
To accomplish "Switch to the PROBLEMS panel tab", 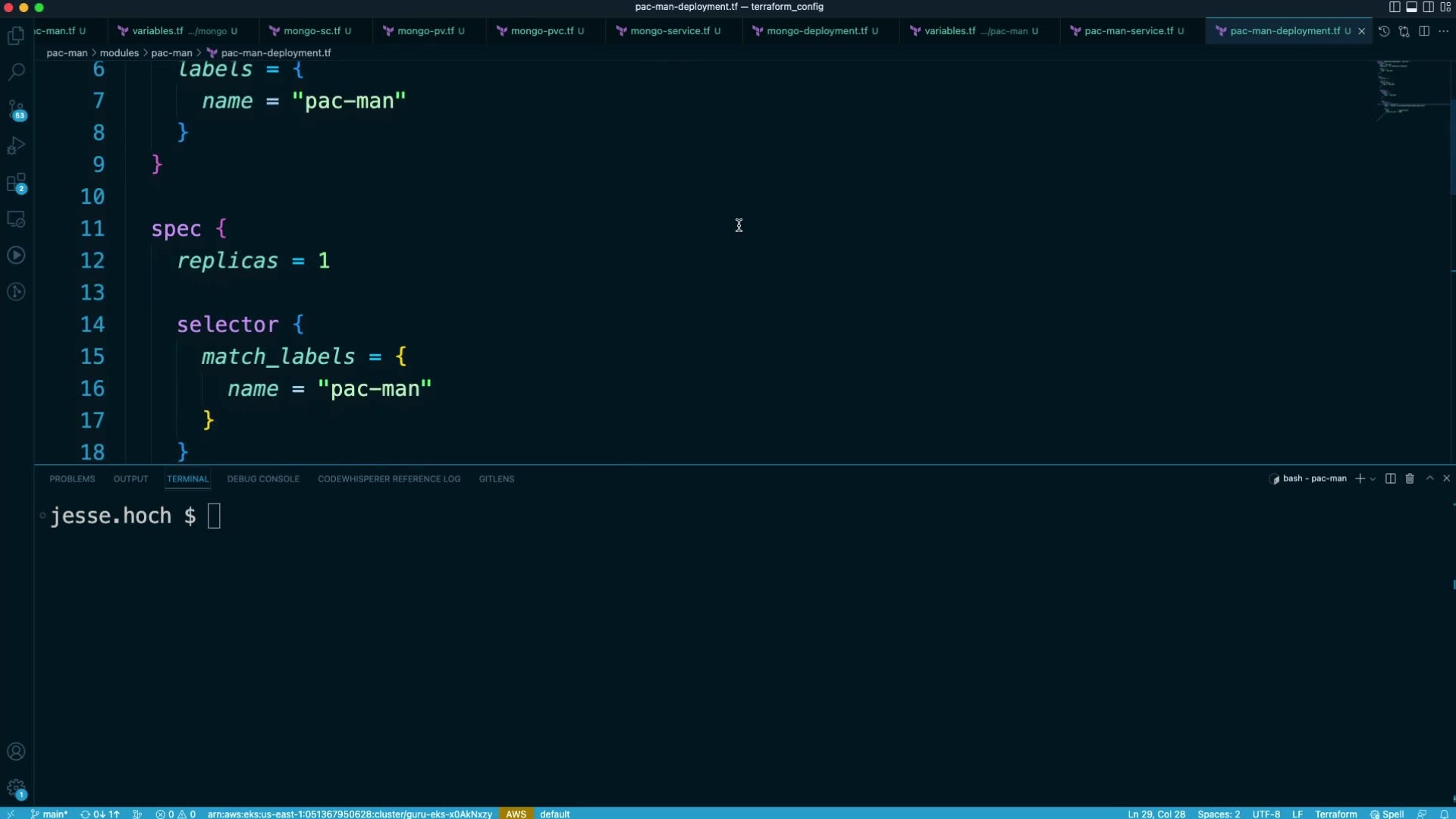I will 72,479.
